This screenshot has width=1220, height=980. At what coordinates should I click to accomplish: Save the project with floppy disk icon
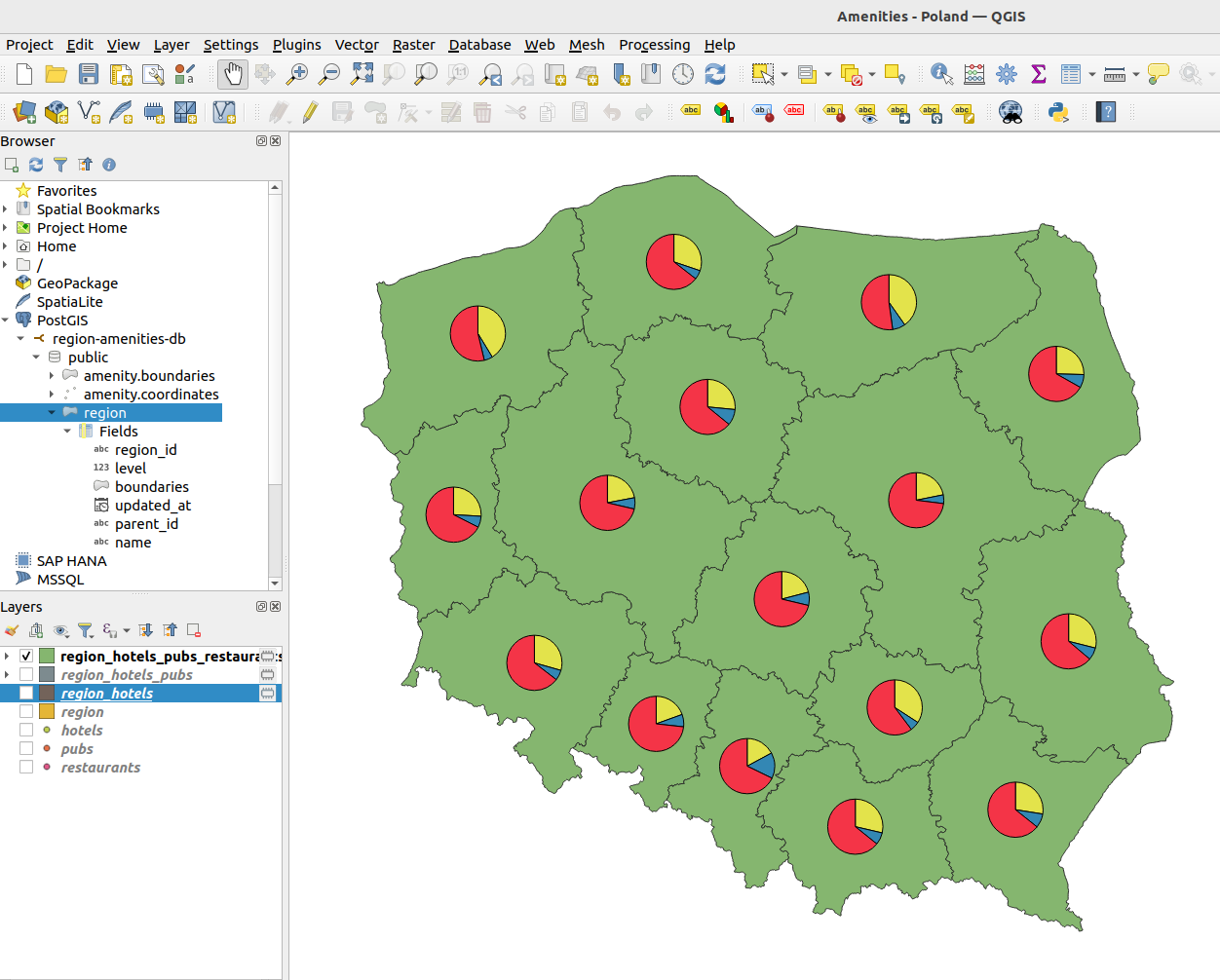pyautogui.click(x=89, y=74)
